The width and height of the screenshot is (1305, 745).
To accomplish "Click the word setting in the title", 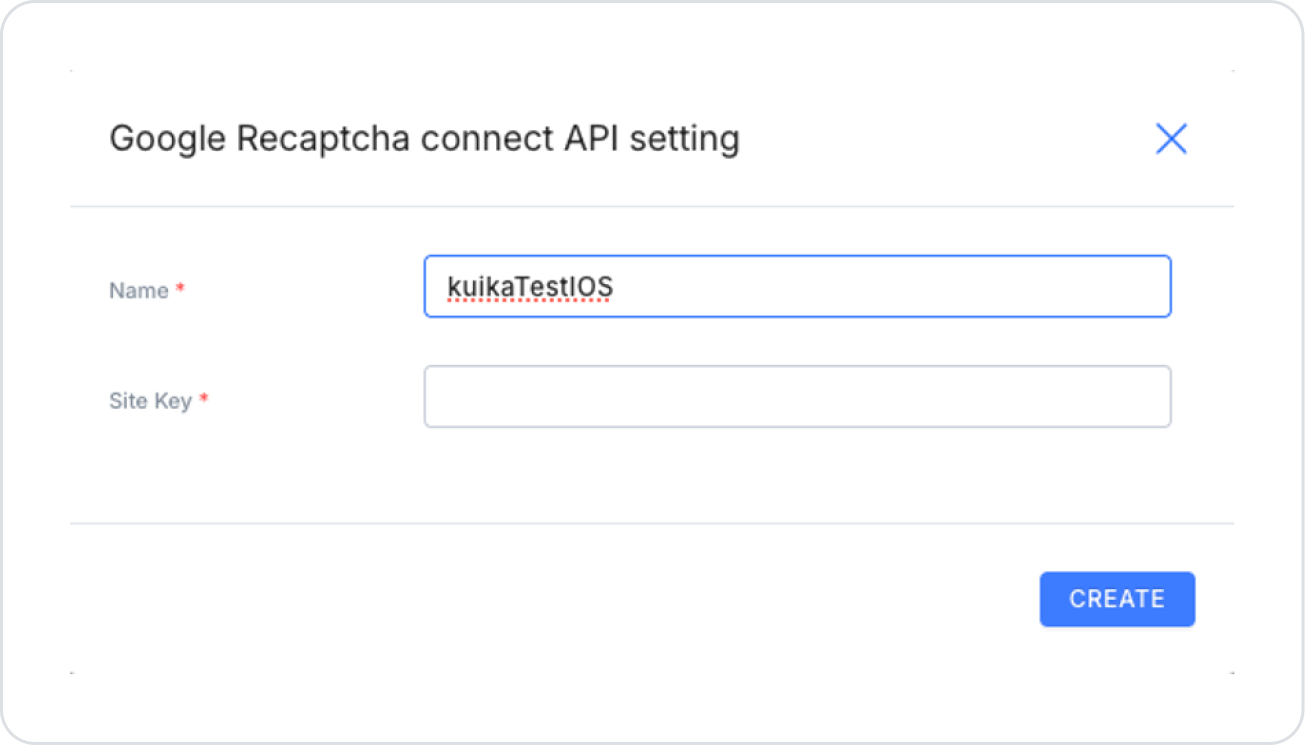I will (685, 138).
